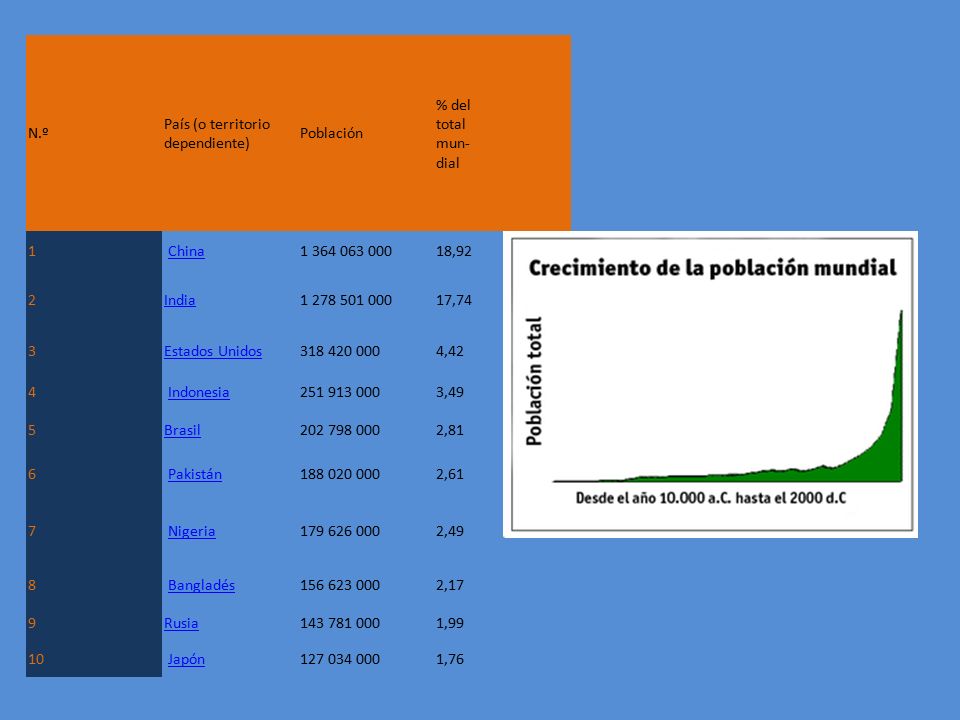Click the value 156 623 000
The width and height of the screenshot is (960, 720).
(x=340, y=585)
